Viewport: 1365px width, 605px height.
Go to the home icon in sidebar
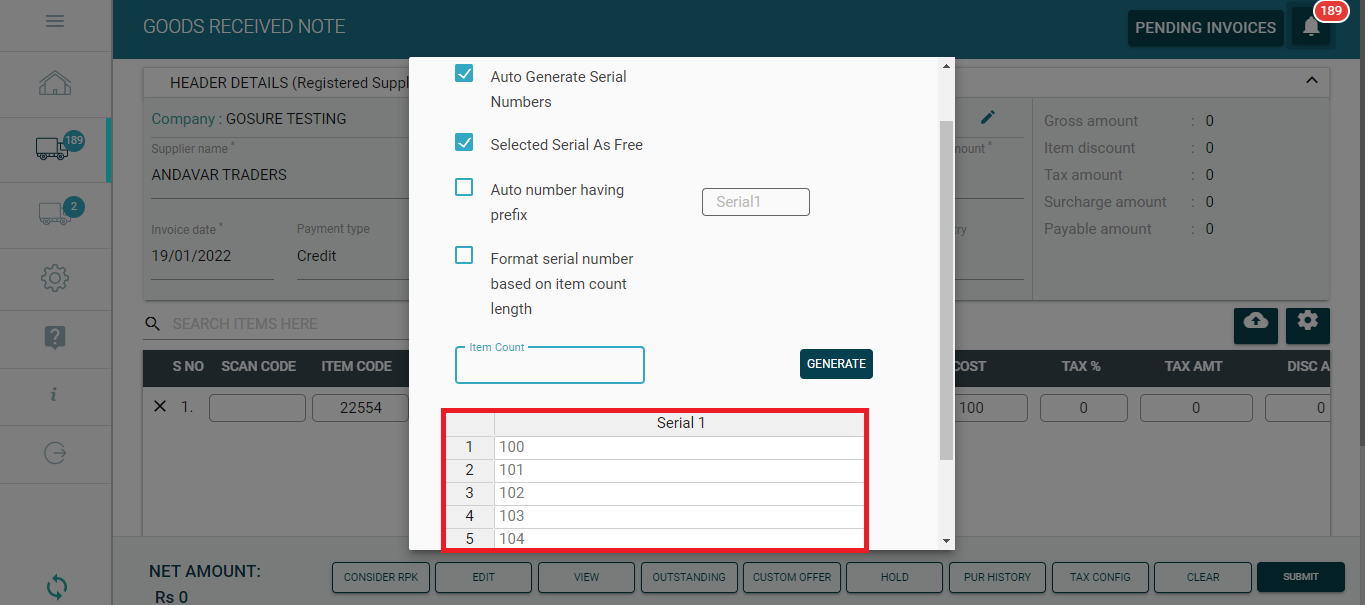click(55, 83)
